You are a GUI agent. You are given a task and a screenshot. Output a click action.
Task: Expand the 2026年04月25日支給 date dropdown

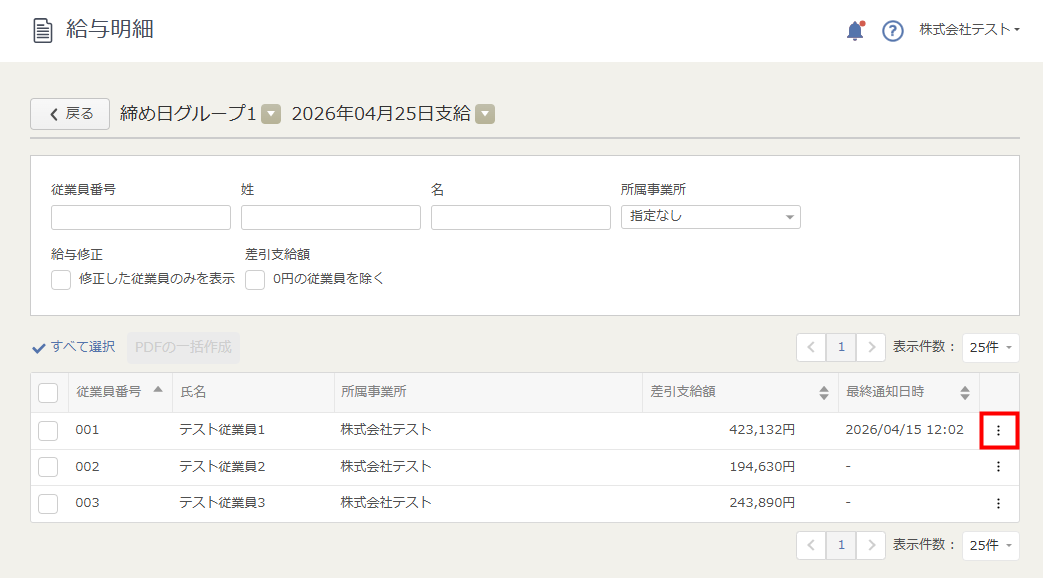point(485,115)
